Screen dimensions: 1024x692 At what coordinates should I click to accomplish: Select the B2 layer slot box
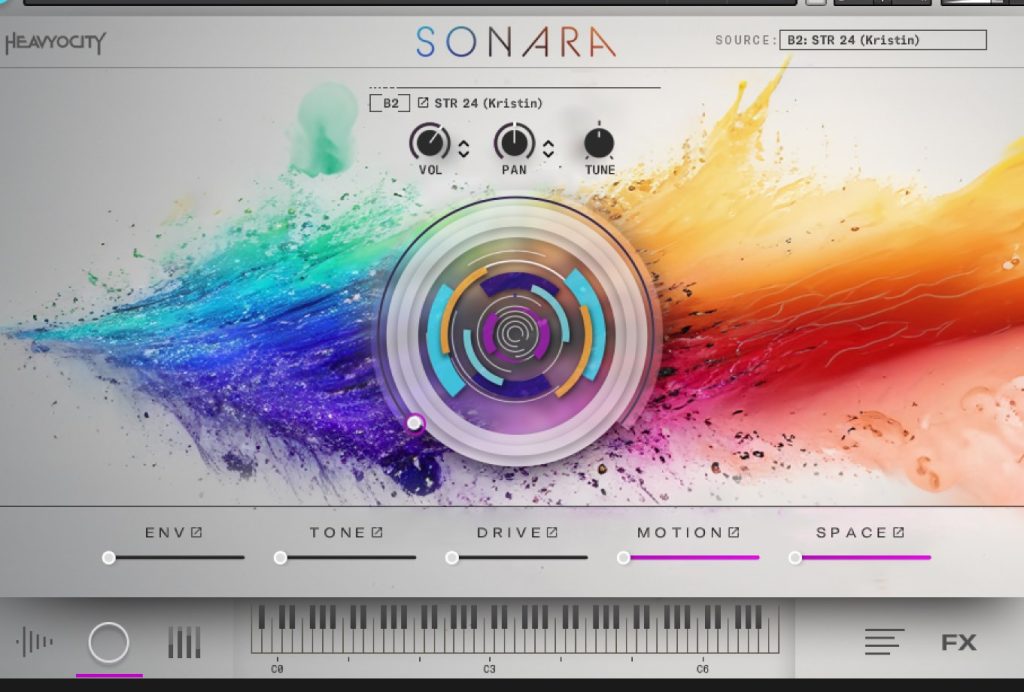(x=390, y=103)
